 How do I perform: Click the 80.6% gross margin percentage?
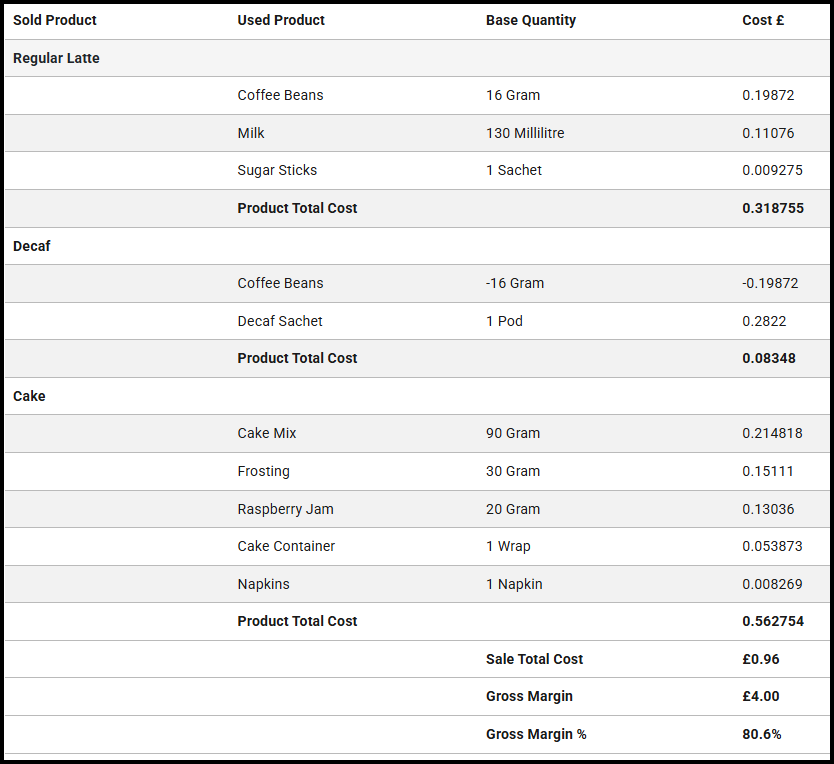point(761,734)
